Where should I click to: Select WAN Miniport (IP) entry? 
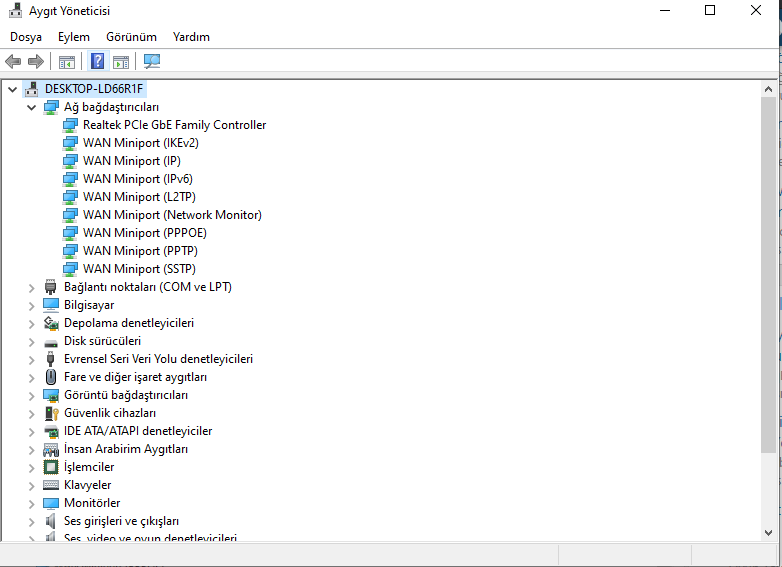click(132, 161)
